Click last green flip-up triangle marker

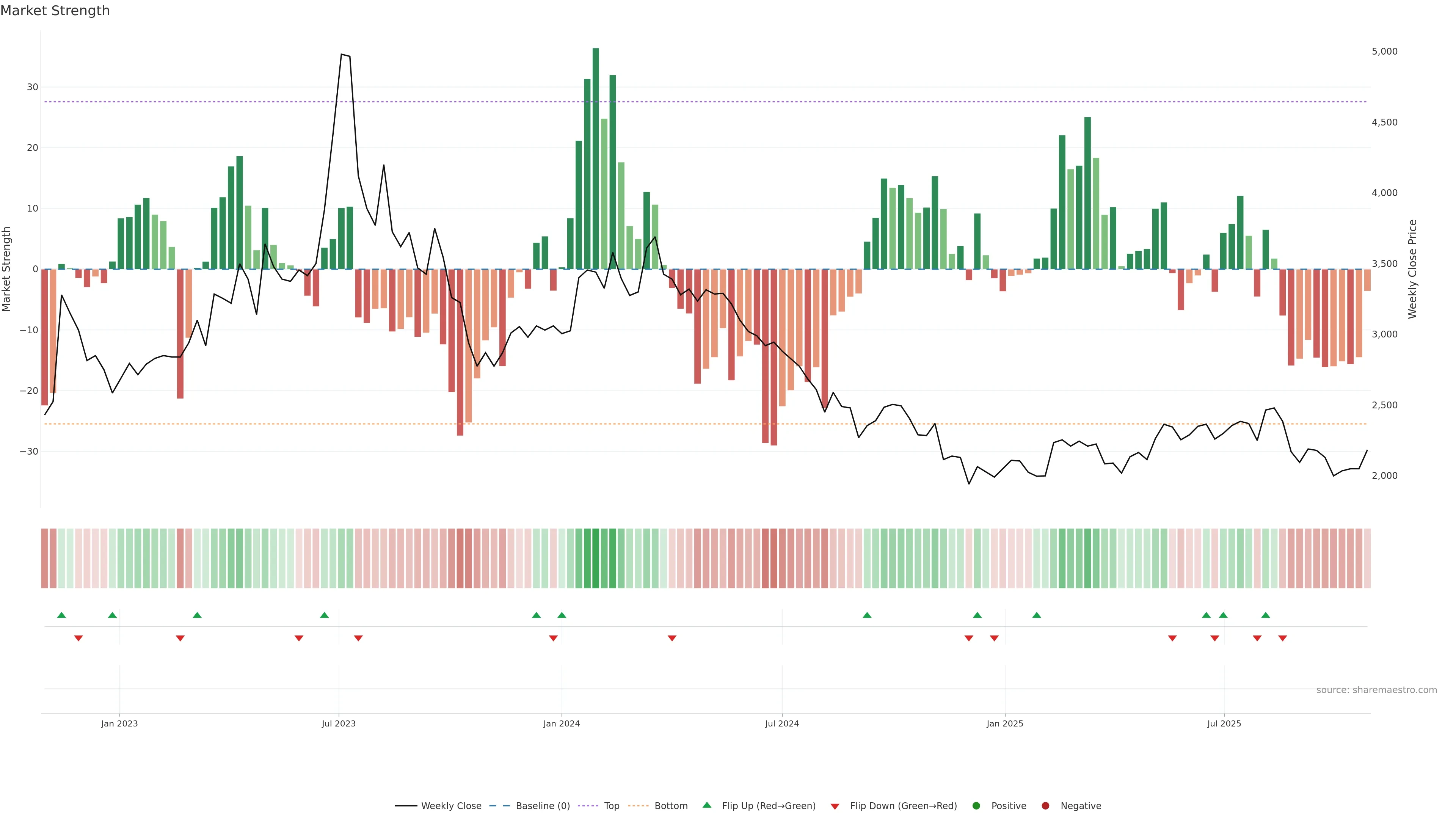pos(1266,615)
